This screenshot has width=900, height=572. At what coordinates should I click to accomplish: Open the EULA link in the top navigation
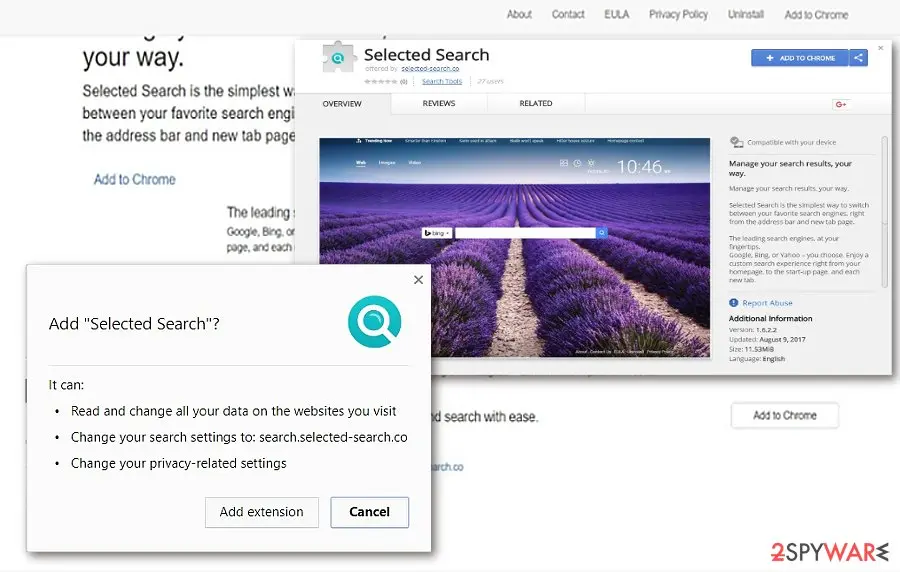click(616, 14)
